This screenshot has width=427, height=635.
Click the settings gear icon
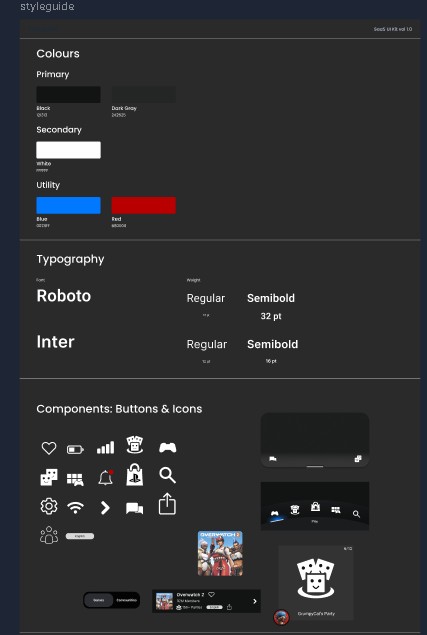[49, 506]
